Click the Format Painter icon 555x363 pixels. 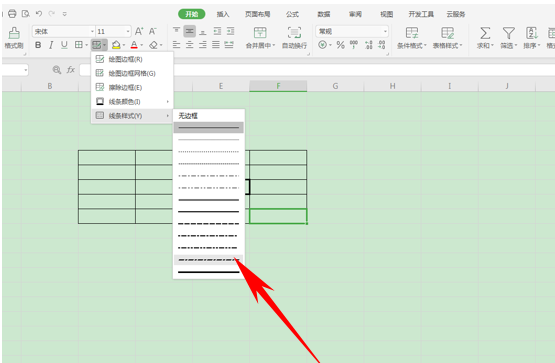(x=14, y=33)
